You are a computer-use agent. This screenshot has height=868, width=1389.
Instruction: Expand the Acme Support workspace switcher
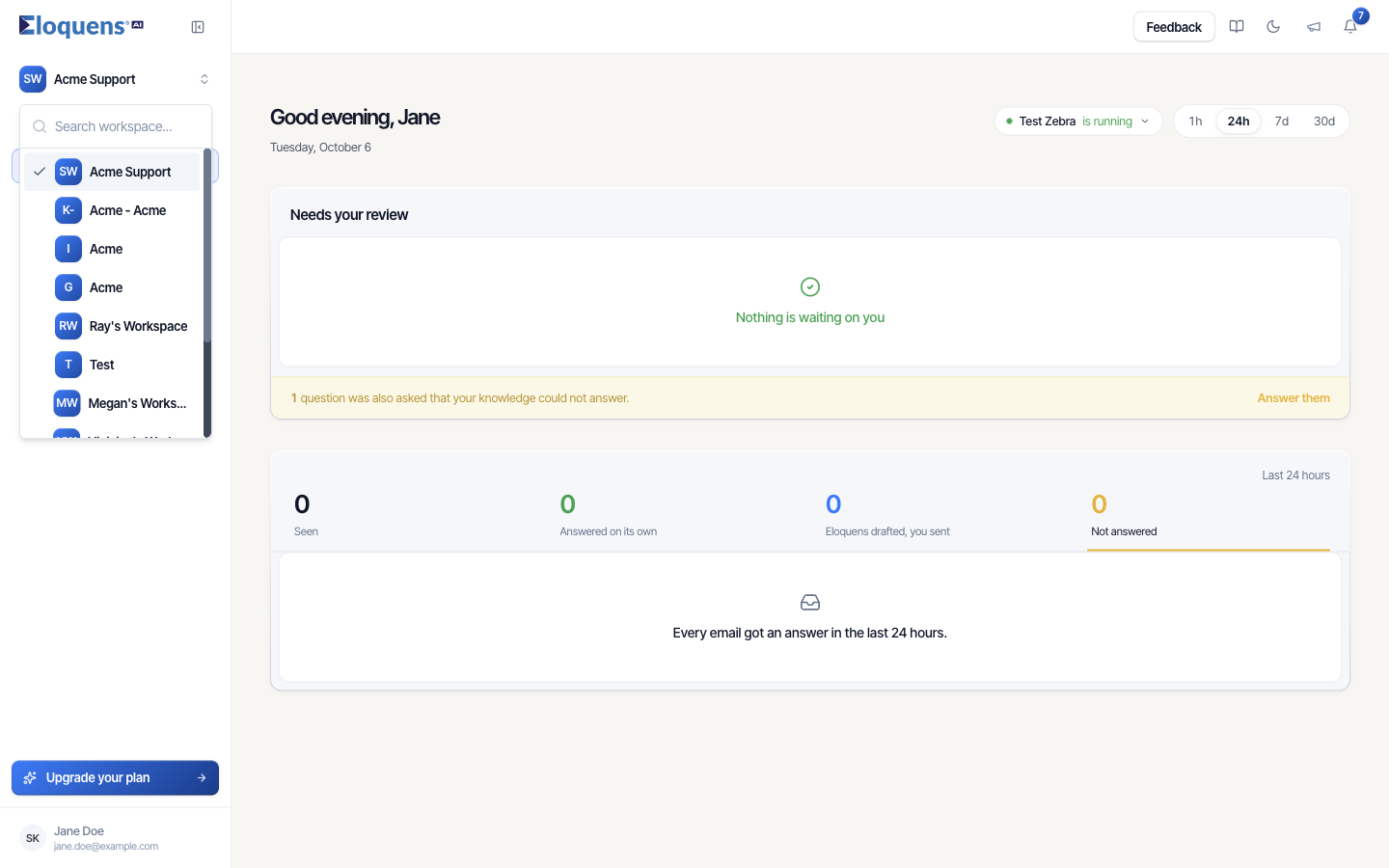point(116,79)
